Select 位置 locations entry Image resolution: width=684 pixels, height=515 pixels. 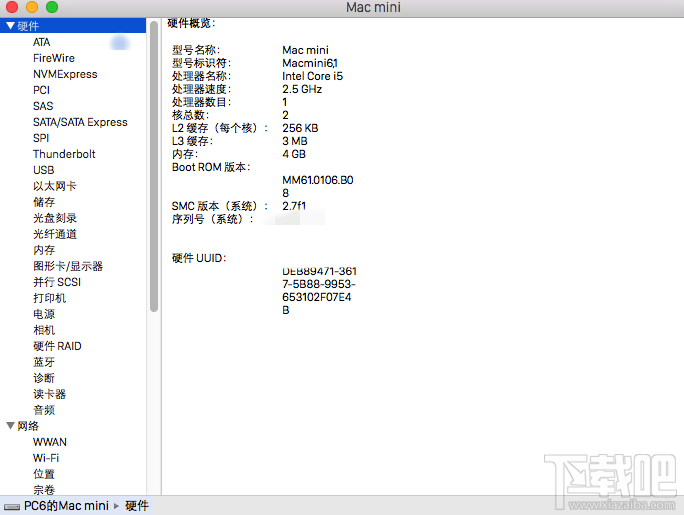click(x=44, y=474)
